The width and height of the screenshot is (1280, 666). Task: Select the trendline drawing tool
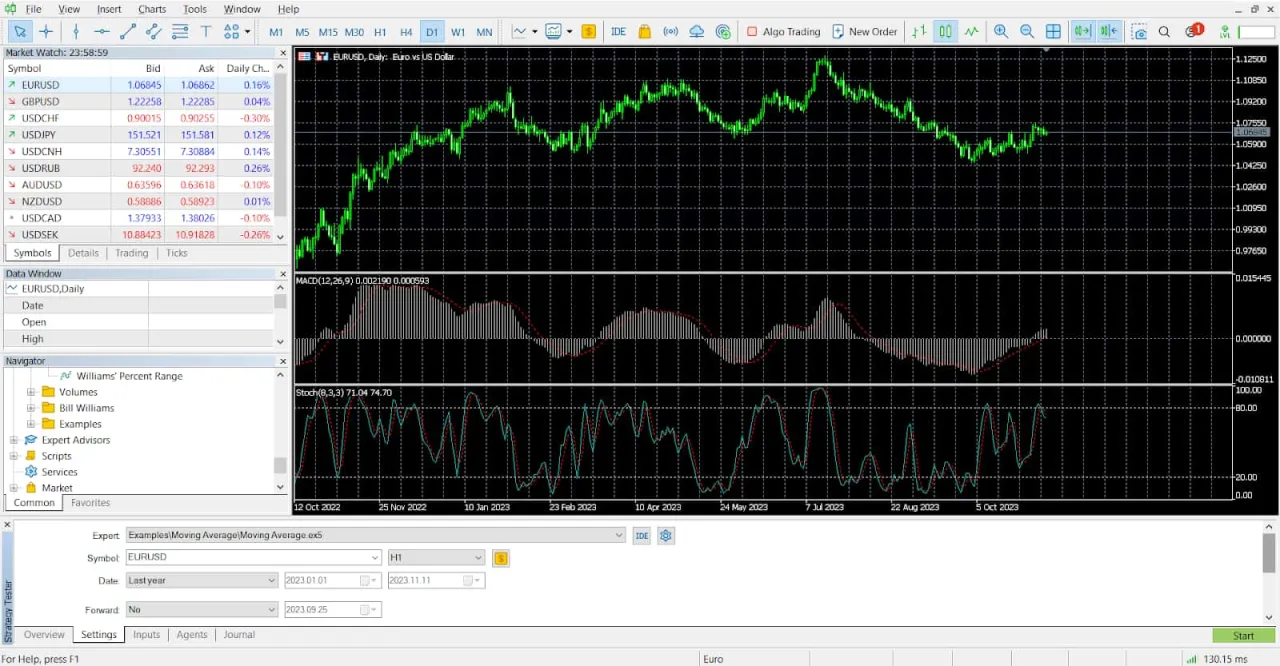tap(127, 31)
